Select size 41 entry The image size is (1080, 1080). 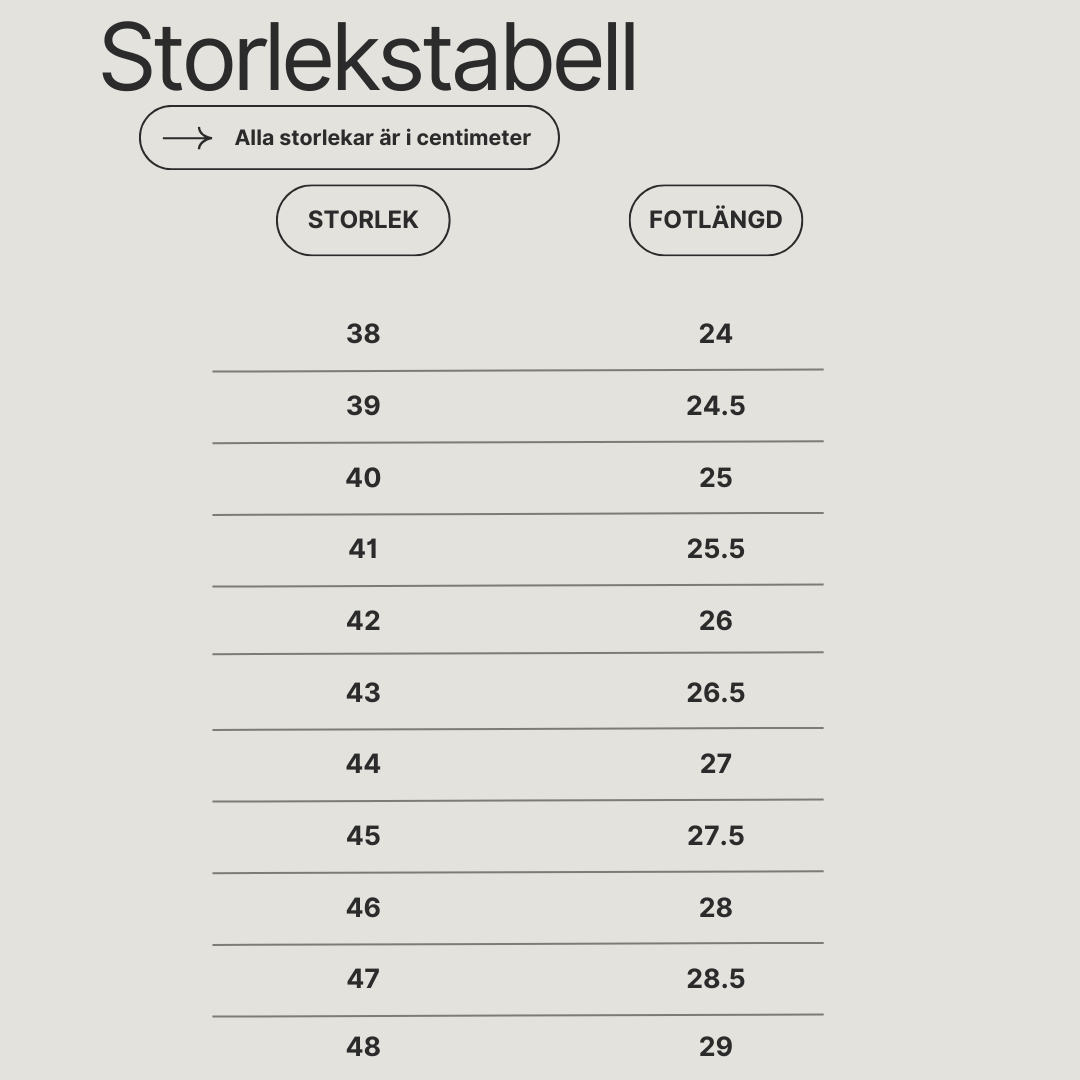(x=363, y=549)
